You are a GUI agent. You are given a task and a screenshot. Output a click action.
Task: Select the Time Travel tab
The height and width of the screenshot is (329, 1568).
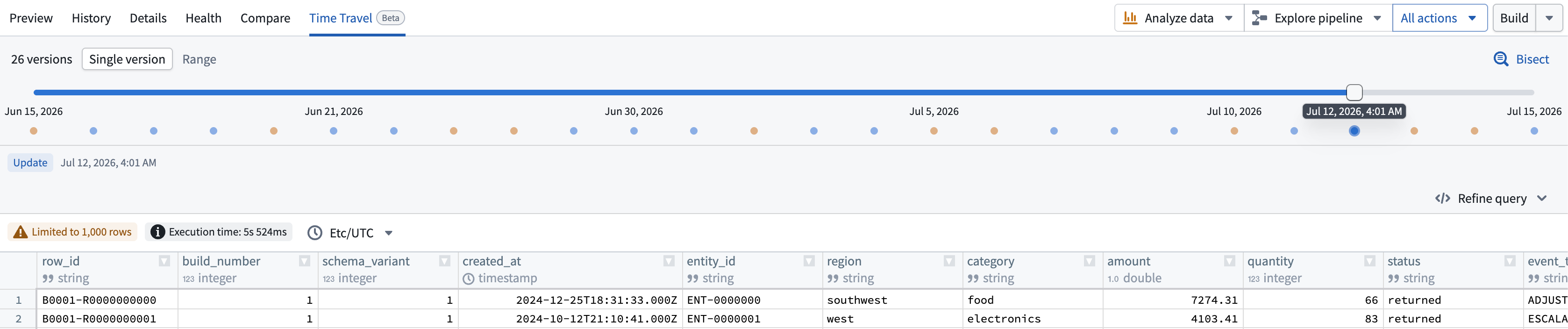pos(356,18)
